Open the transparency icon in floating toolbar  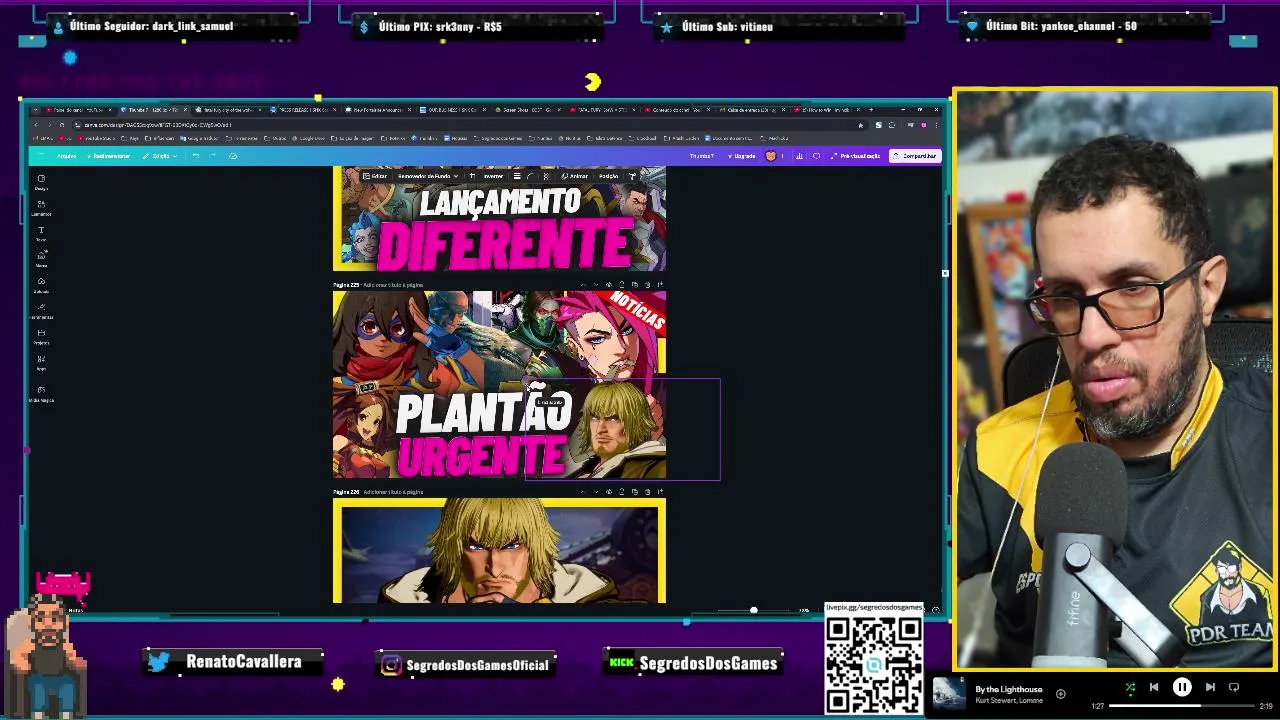coord(546,176)
